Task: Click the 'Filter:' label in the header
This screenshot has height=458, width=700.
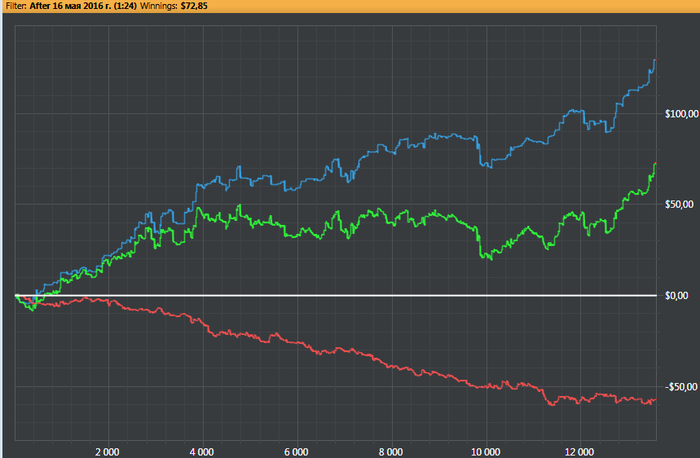Action: point(16,6)
